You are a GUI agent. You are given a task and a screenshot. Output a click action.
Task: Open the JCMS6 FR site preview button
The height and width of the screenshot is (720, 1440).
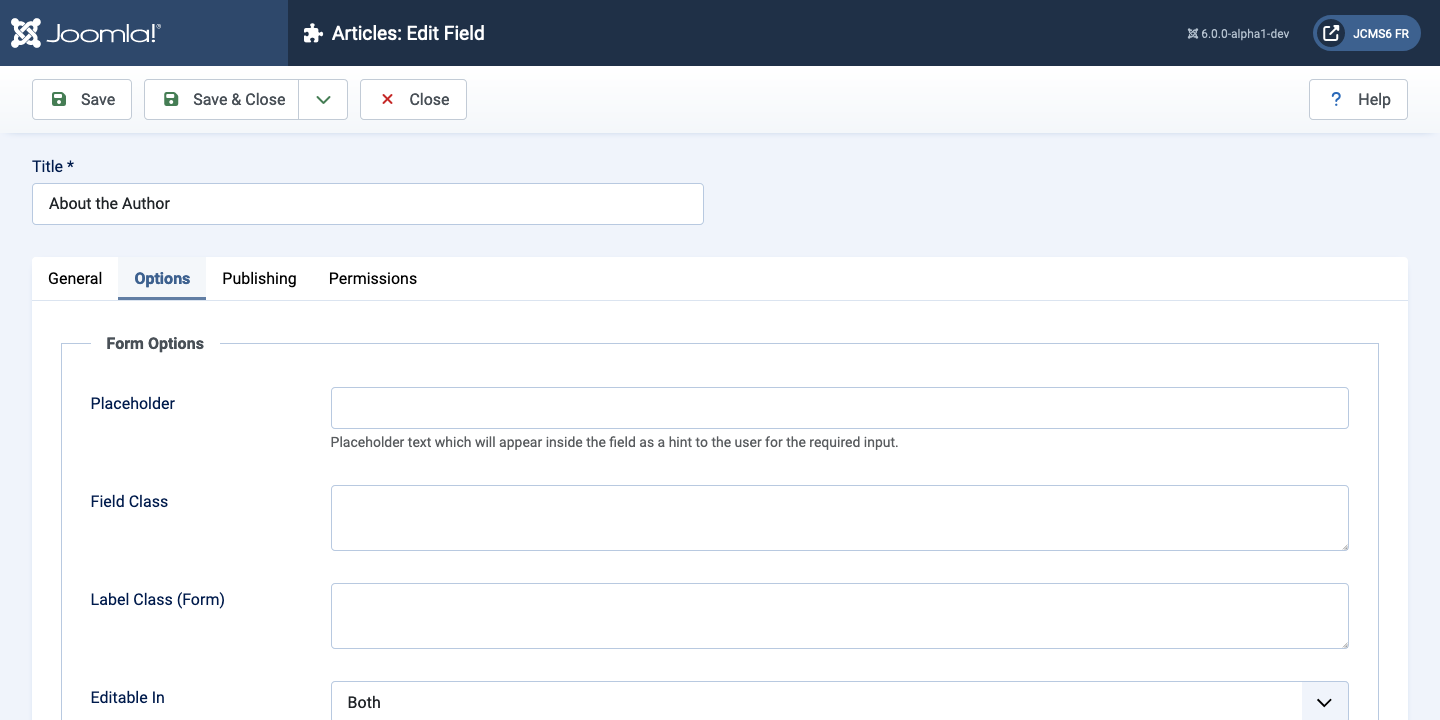click(1367, 33)
